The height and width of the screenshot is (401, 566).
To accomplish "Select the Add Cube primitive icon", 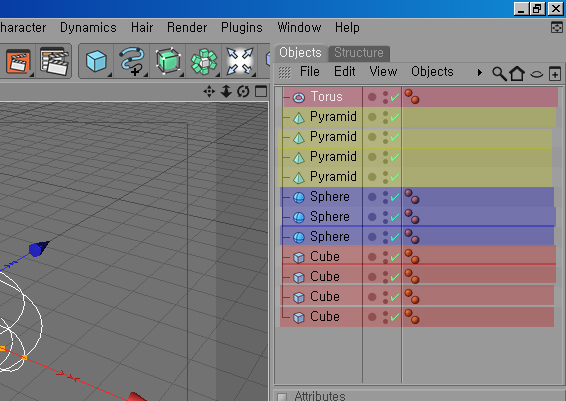I will [96, 61].
